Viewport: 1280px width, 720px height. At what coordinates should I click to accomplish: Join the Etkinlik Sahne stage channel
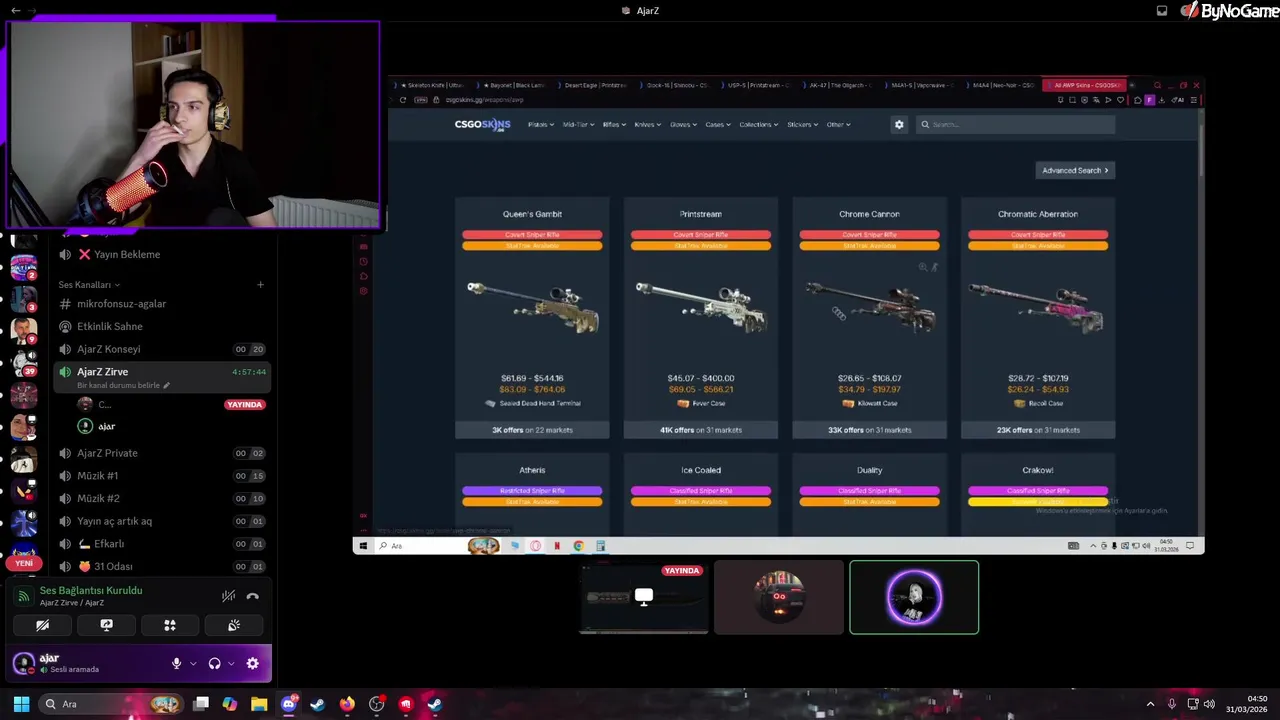click(x=160, y=326)
